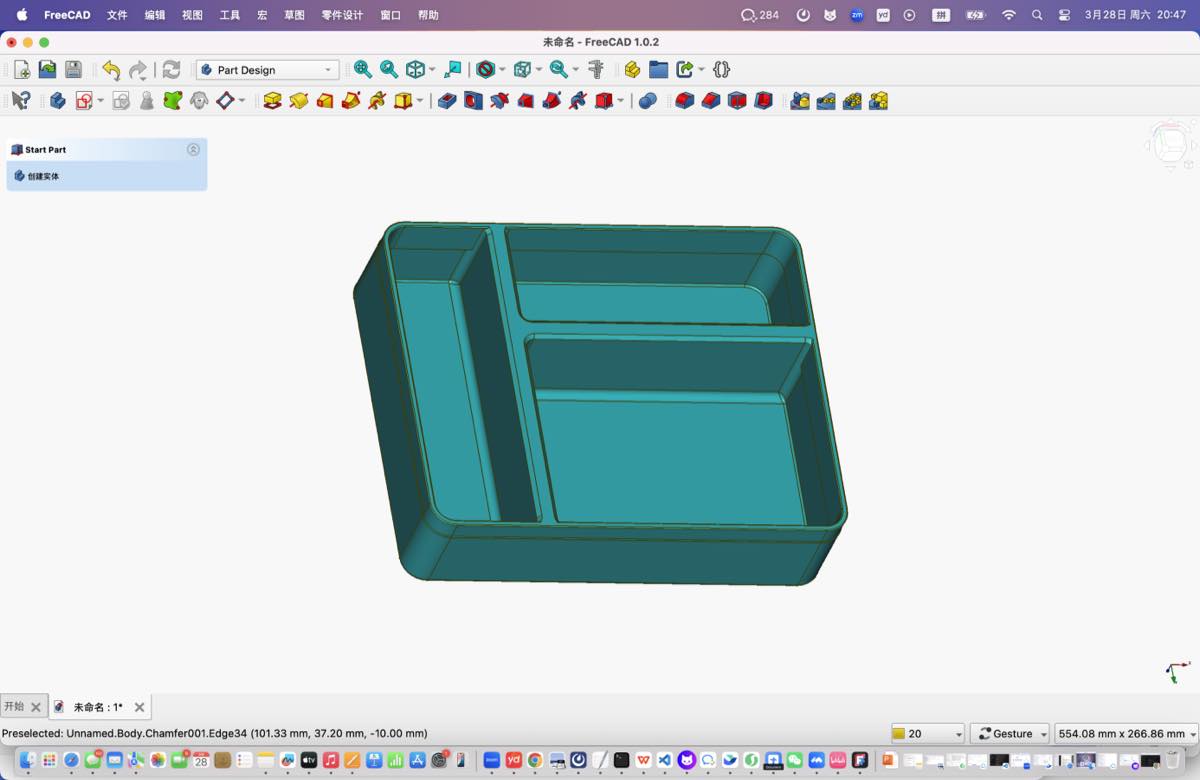Click the Polar Pattern icon
The height and width of the screenshot is (780, 1200).
point(852,101)
